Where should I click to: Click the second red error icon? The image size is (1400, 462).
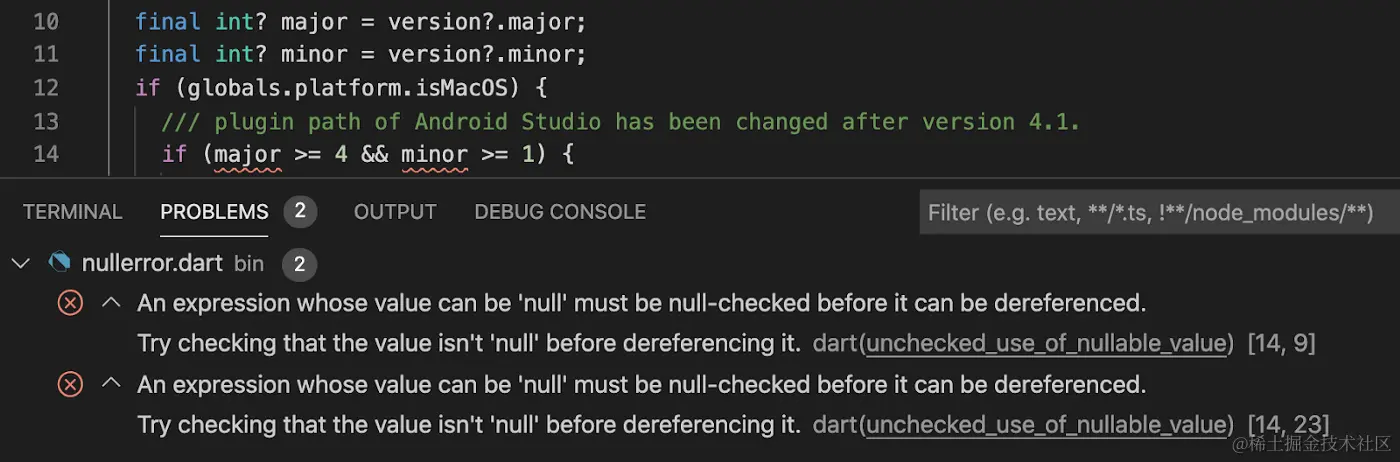(x=70, y=383)
